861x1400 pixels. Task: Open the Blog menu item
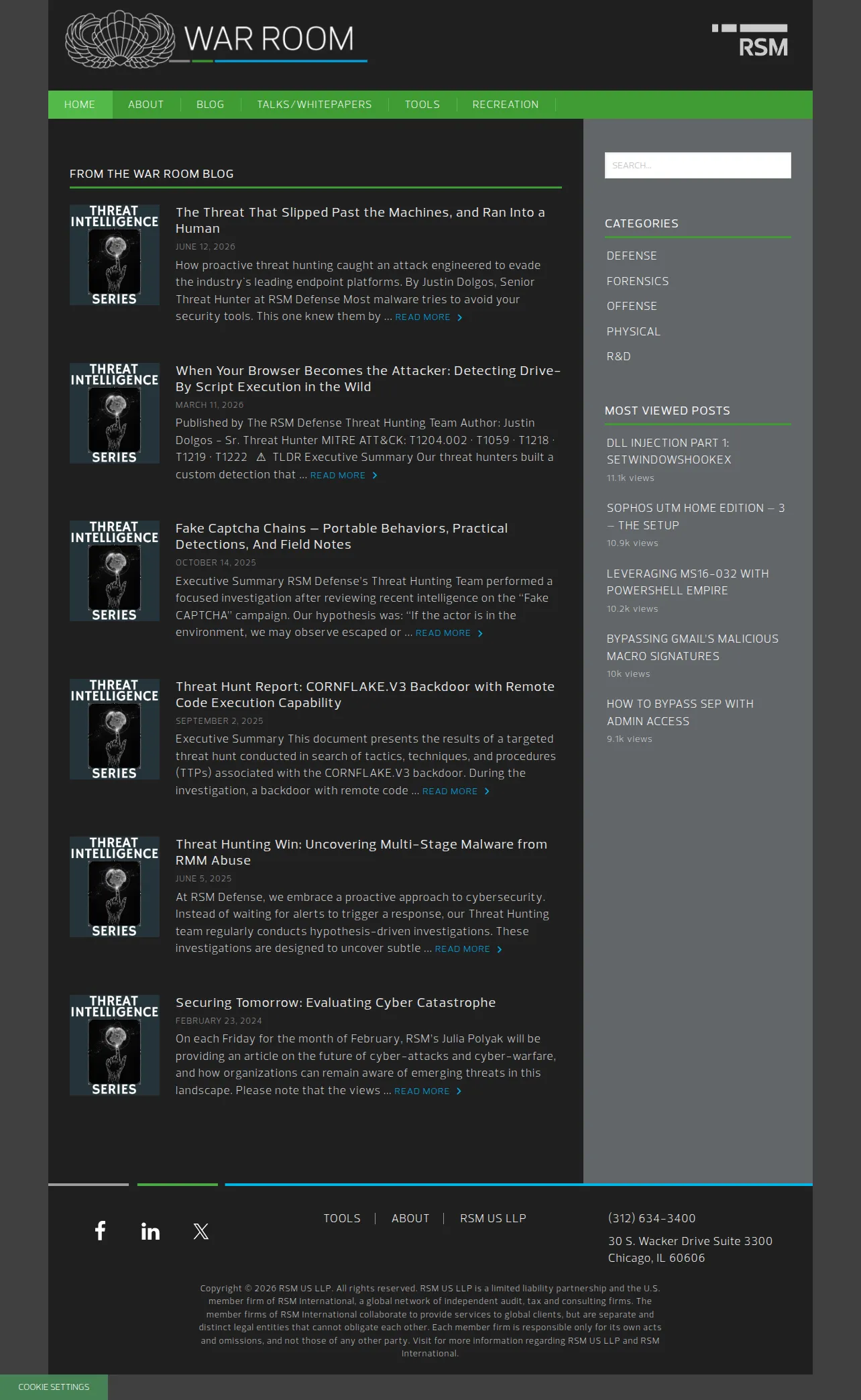tap(211, 105)
